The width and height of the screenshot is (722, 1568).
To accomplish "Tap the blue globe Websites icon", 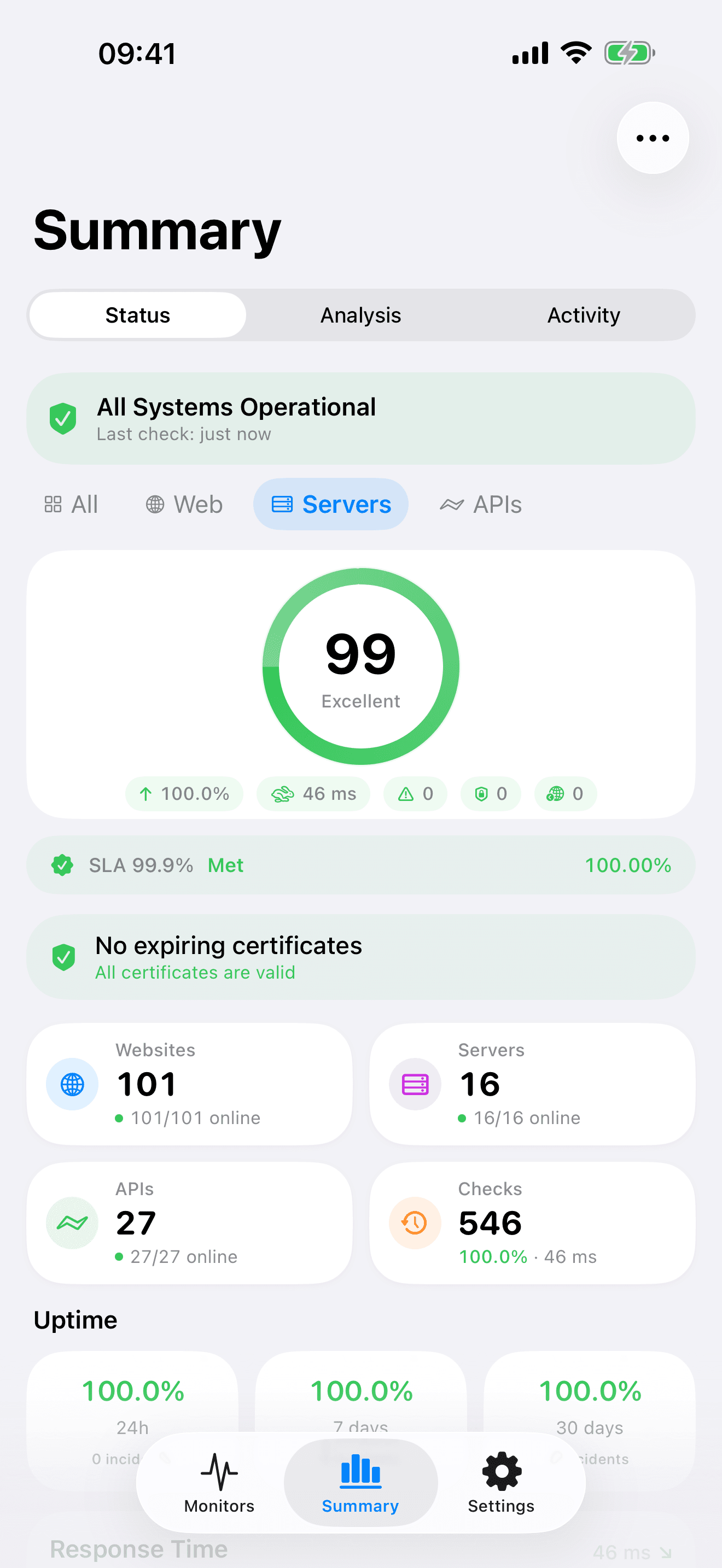I will pyautogui.click(x=72, y=1084).
